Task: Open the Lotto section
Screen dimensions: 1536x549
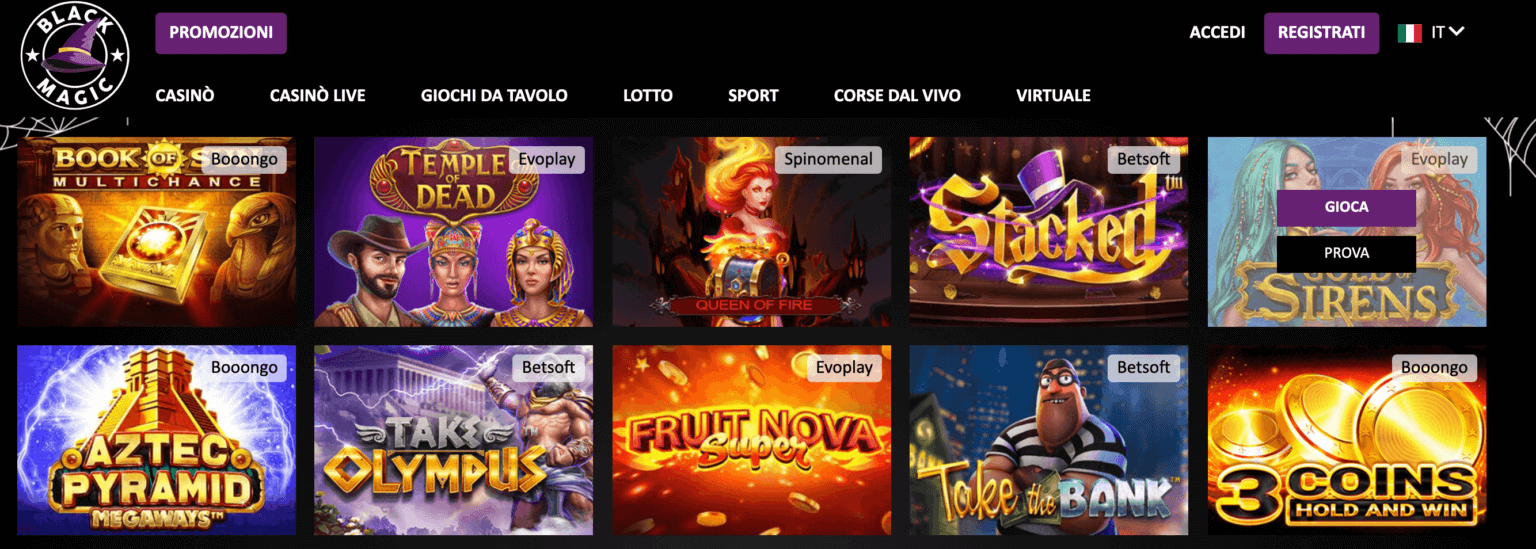Action: (648, 96)
